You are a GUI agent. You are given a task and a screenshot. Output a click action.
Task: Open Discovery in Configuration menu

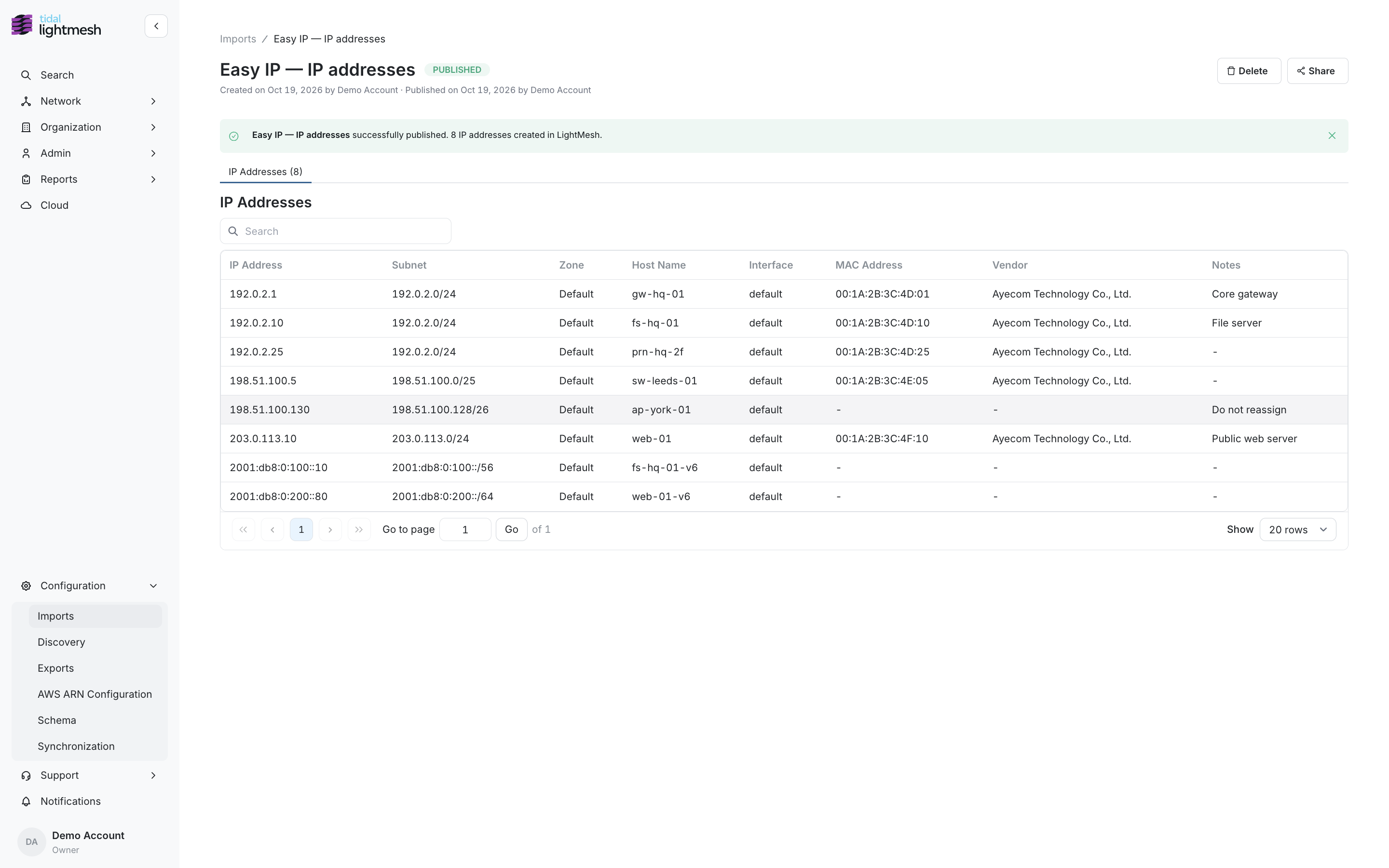pos(95,642)
